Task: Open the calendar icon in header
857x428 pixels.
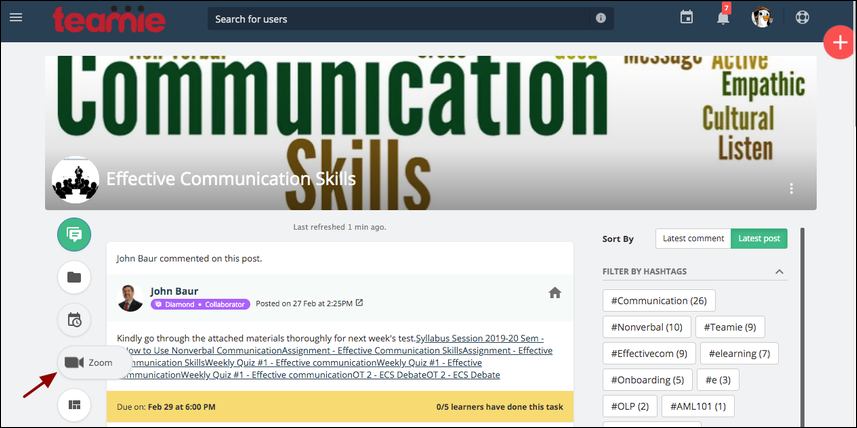Action: [686, 17]
